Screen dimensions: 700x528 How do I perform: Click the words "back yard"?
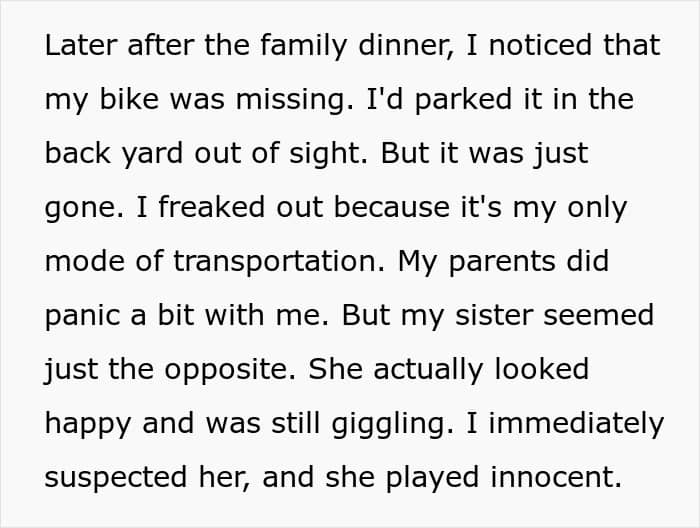coord(114,155)
